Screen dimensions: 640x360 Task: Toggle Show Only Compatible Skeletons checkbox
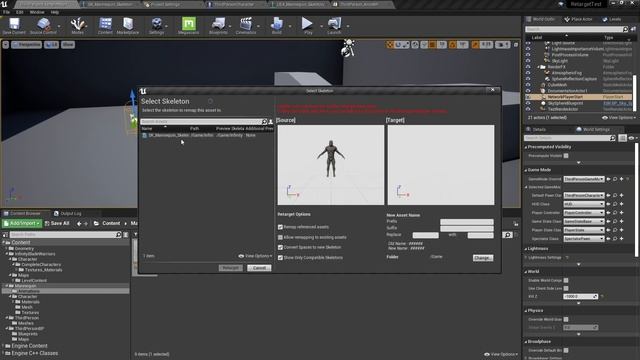coord(280,258)
